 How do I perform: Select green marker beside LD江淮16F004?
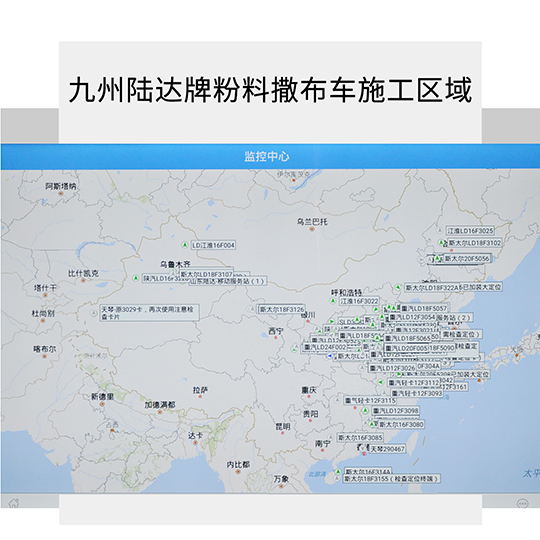click(185, 245)
